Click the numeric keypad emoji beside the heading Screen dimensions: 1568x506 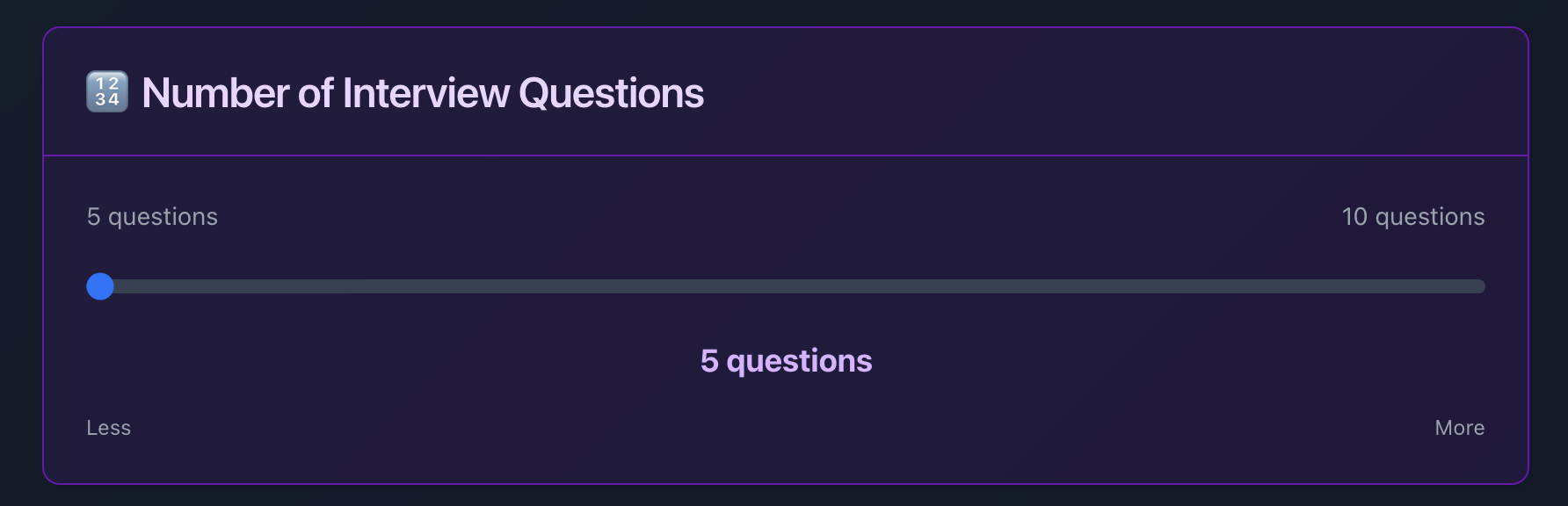tap(107, 91)
